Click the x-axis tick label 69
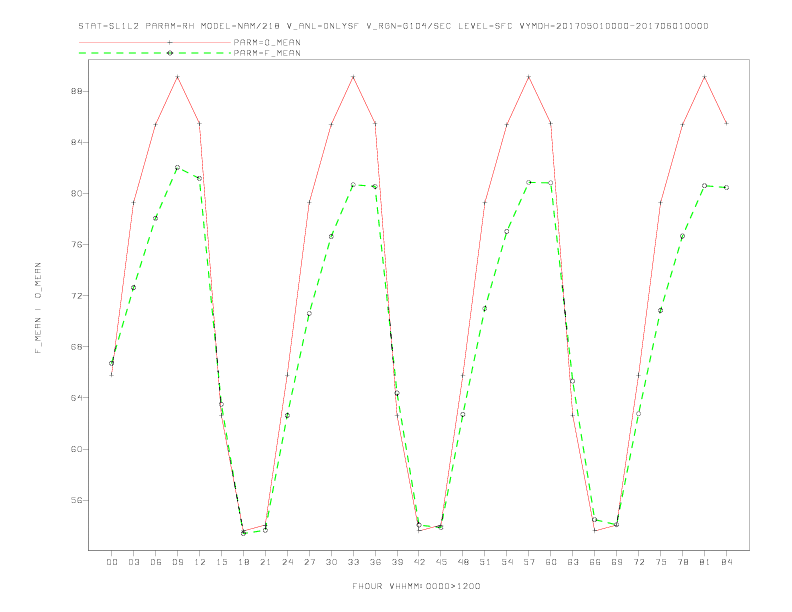Viewport: 792px width, 612px height. [x=617, y=562]
